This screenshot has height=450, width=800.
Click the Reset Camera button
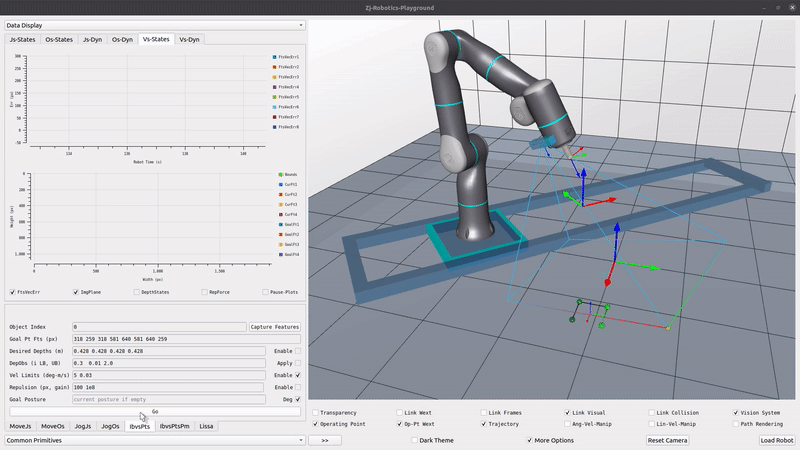click(x=667, y=440)
